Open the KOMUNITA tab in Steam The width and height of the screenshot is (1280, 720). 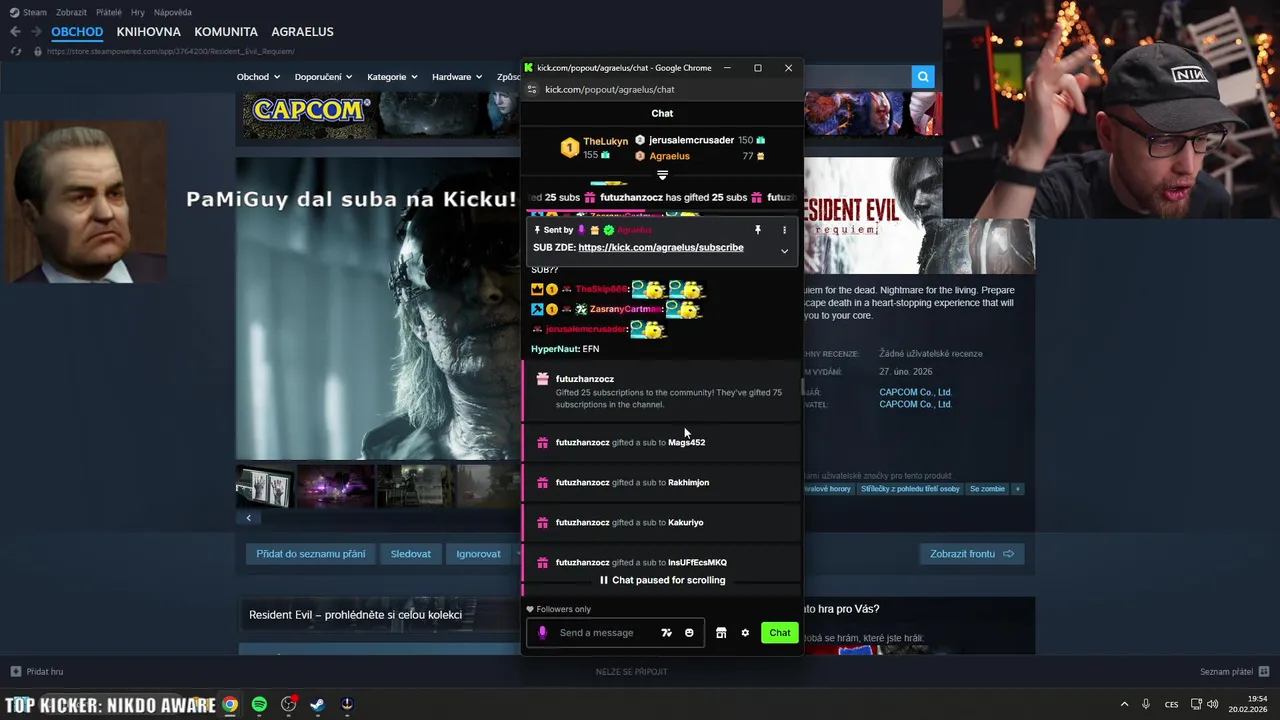point(226,32)
